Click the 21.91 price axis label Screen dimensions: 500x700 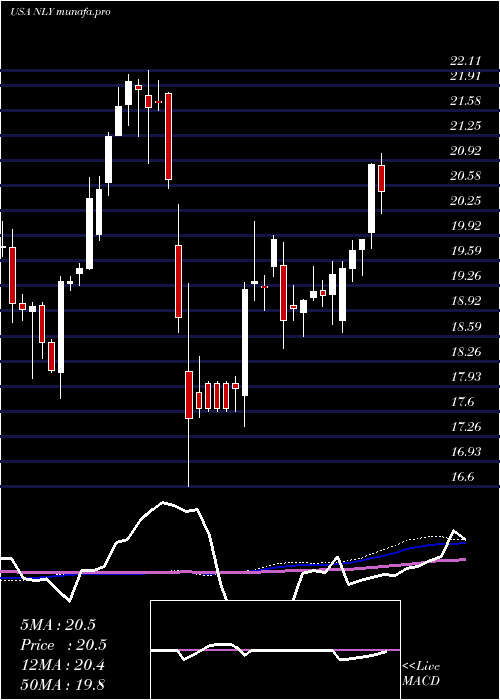tap(466, 76)
